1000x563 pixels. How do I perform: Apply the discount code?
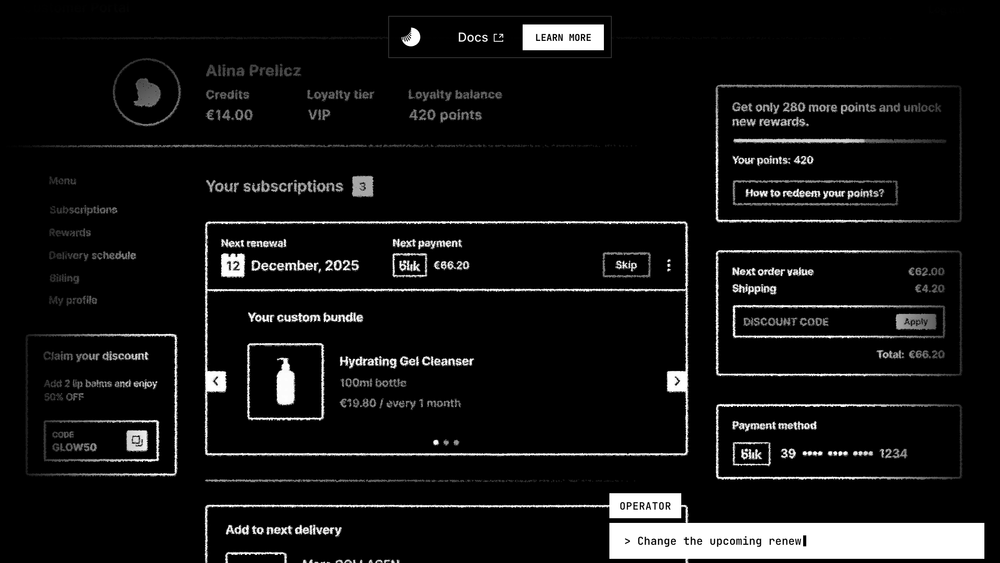tap(916, 322)
